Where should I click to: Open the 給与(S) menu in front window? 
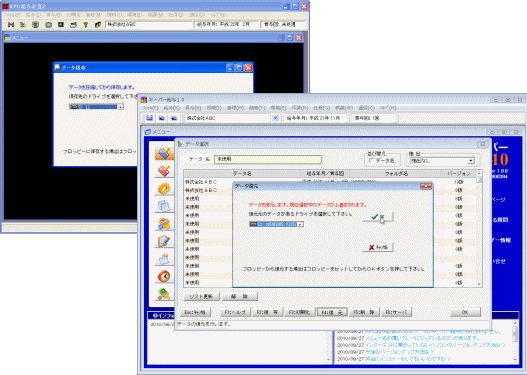coord(172,108)
